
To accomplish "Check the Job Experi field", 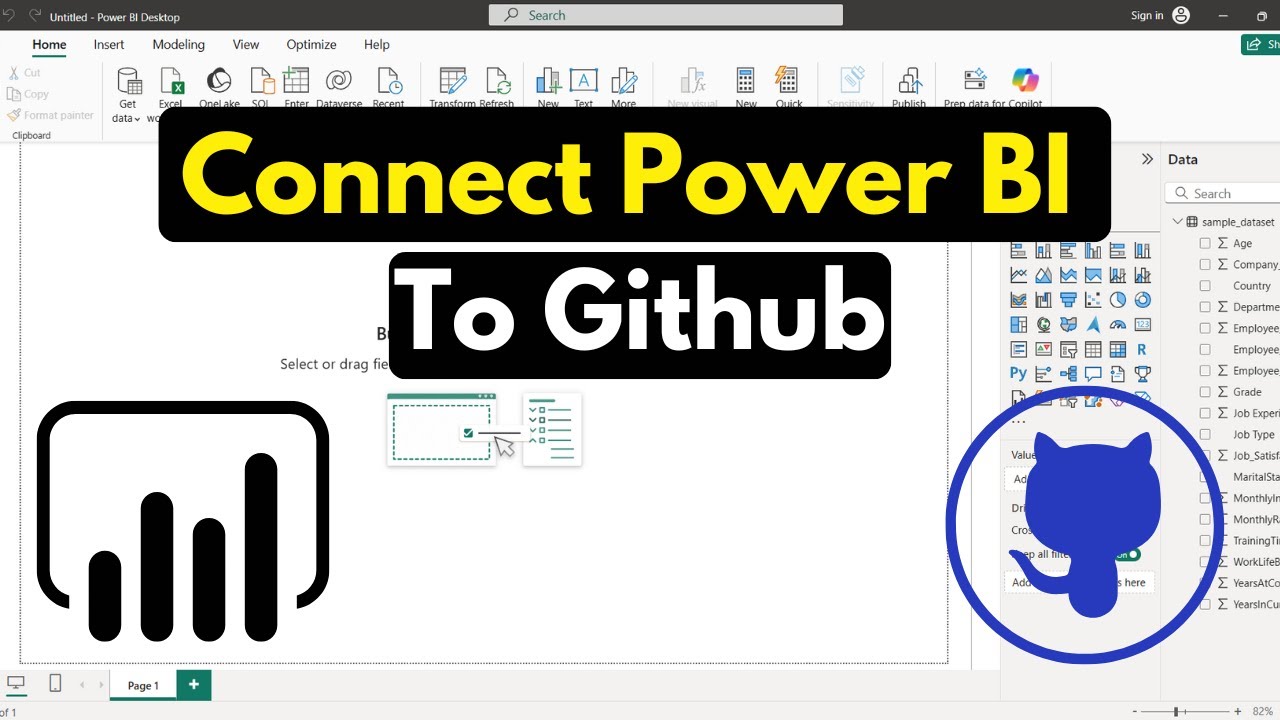I will point(1205,413).
